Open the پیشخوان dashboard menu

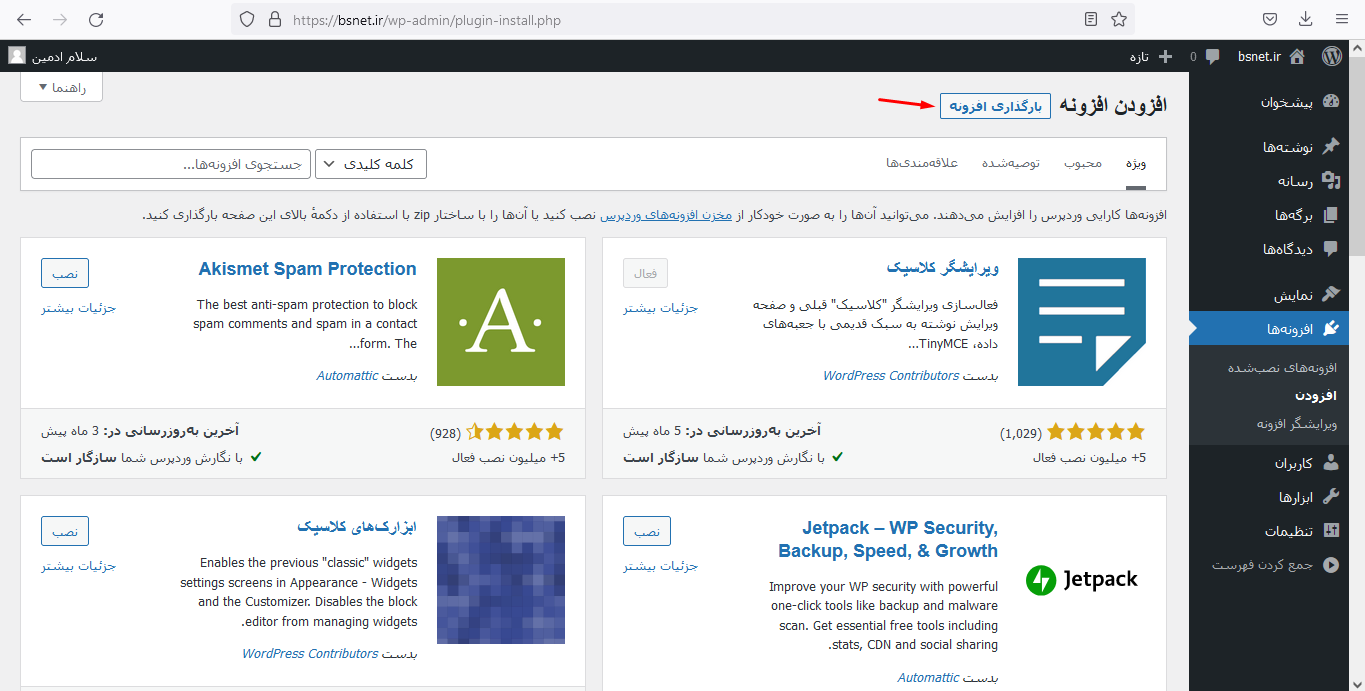(1285, 101)
